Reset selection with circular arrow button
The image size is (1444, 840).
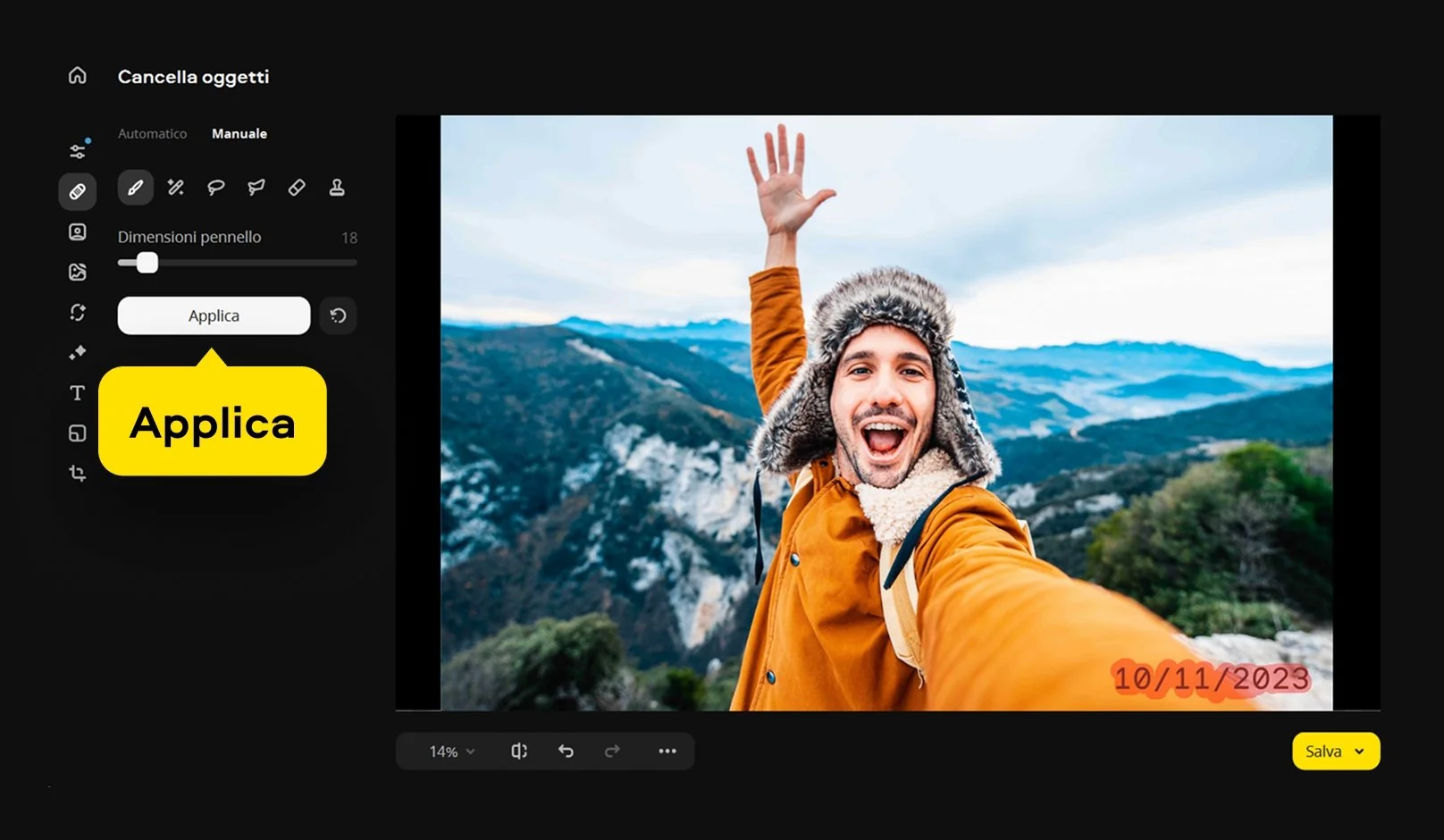(339, 315)
